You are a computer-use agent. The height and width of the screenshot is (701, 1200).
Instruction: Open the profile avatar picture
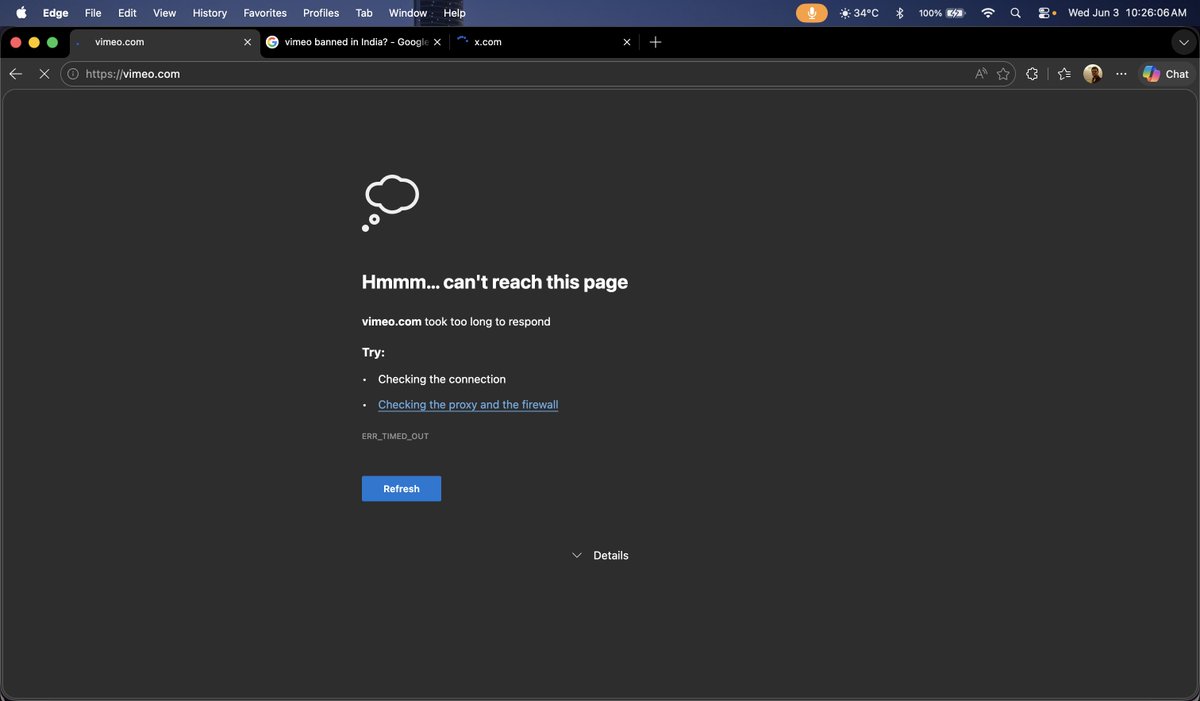click(1093, 74)
